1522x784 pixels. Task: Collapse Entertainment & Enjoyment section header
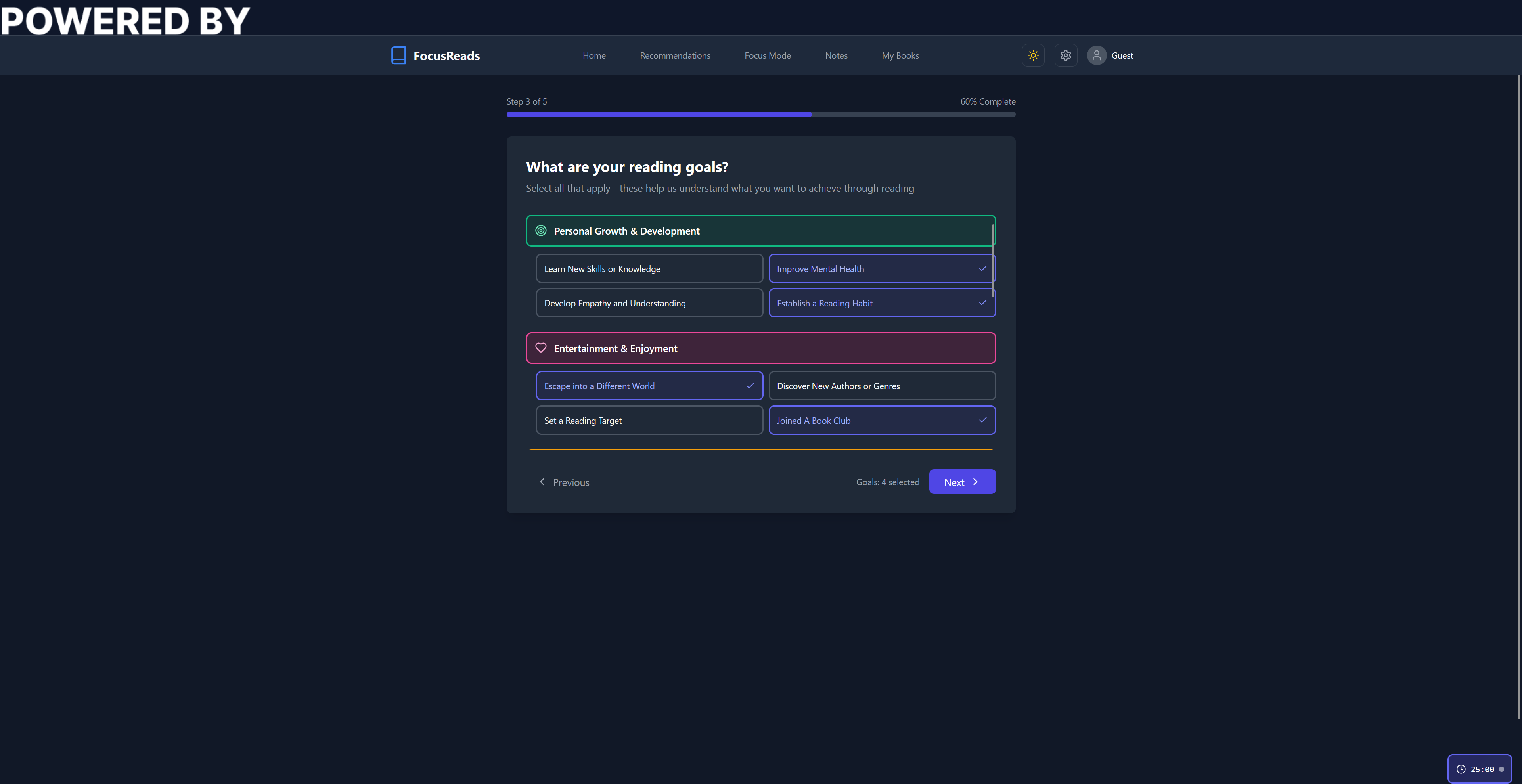click(760, 348)
